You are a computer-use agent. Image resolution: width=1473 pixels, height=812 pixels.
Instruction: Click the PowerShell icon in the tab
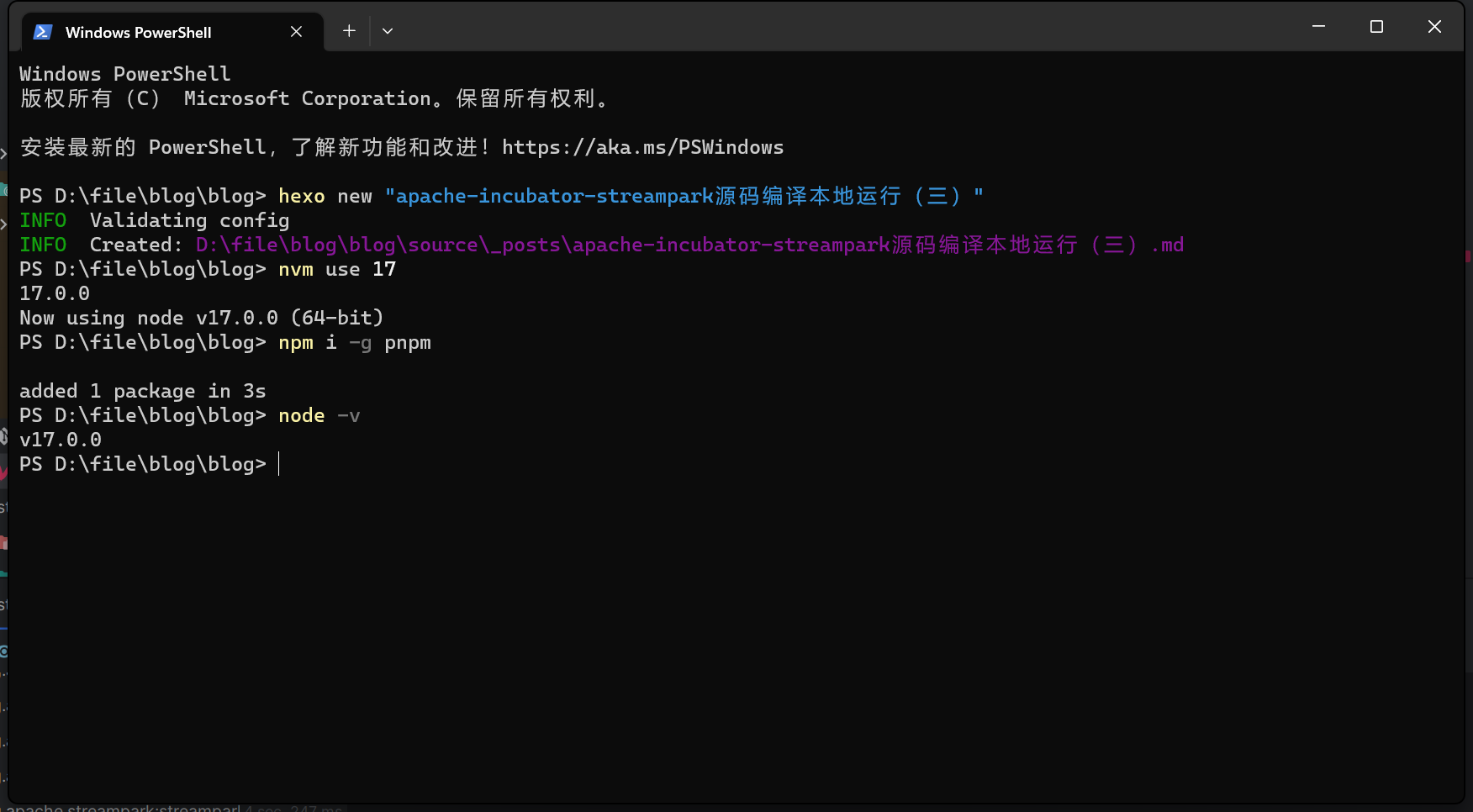click(42, 32)
